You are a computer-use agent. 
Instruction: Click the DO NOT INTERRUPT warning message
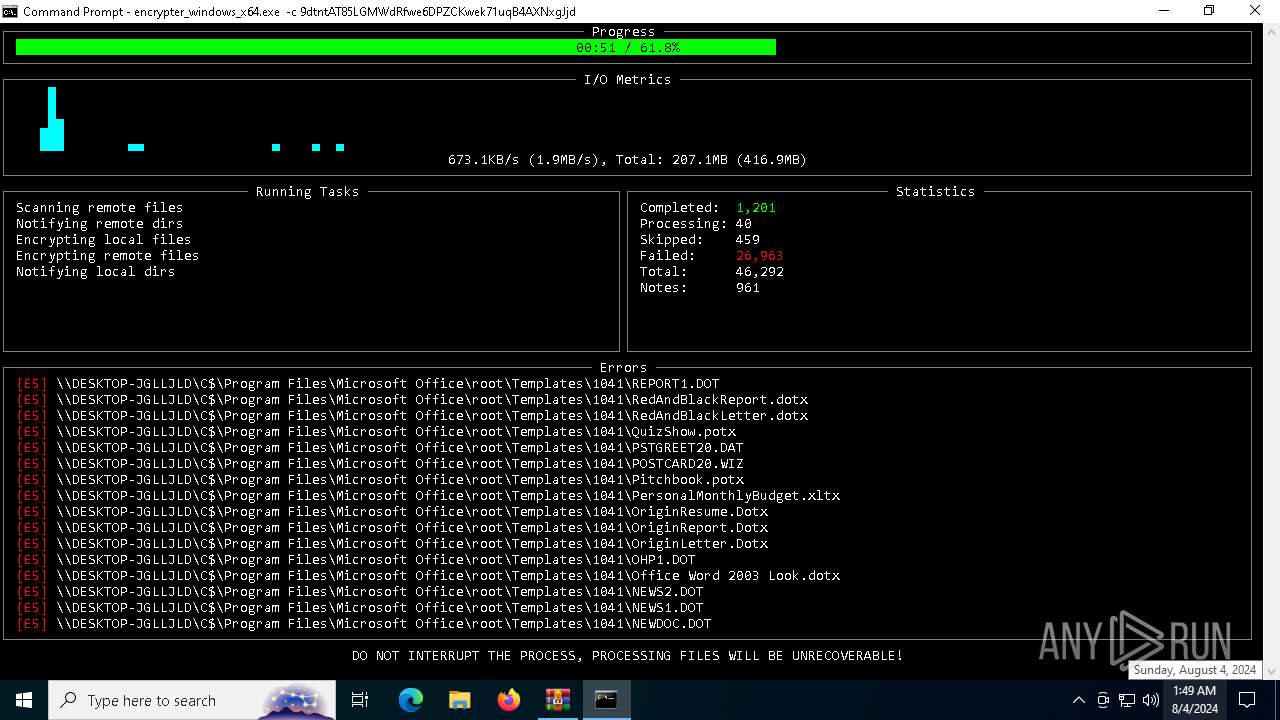click(628, 656)
